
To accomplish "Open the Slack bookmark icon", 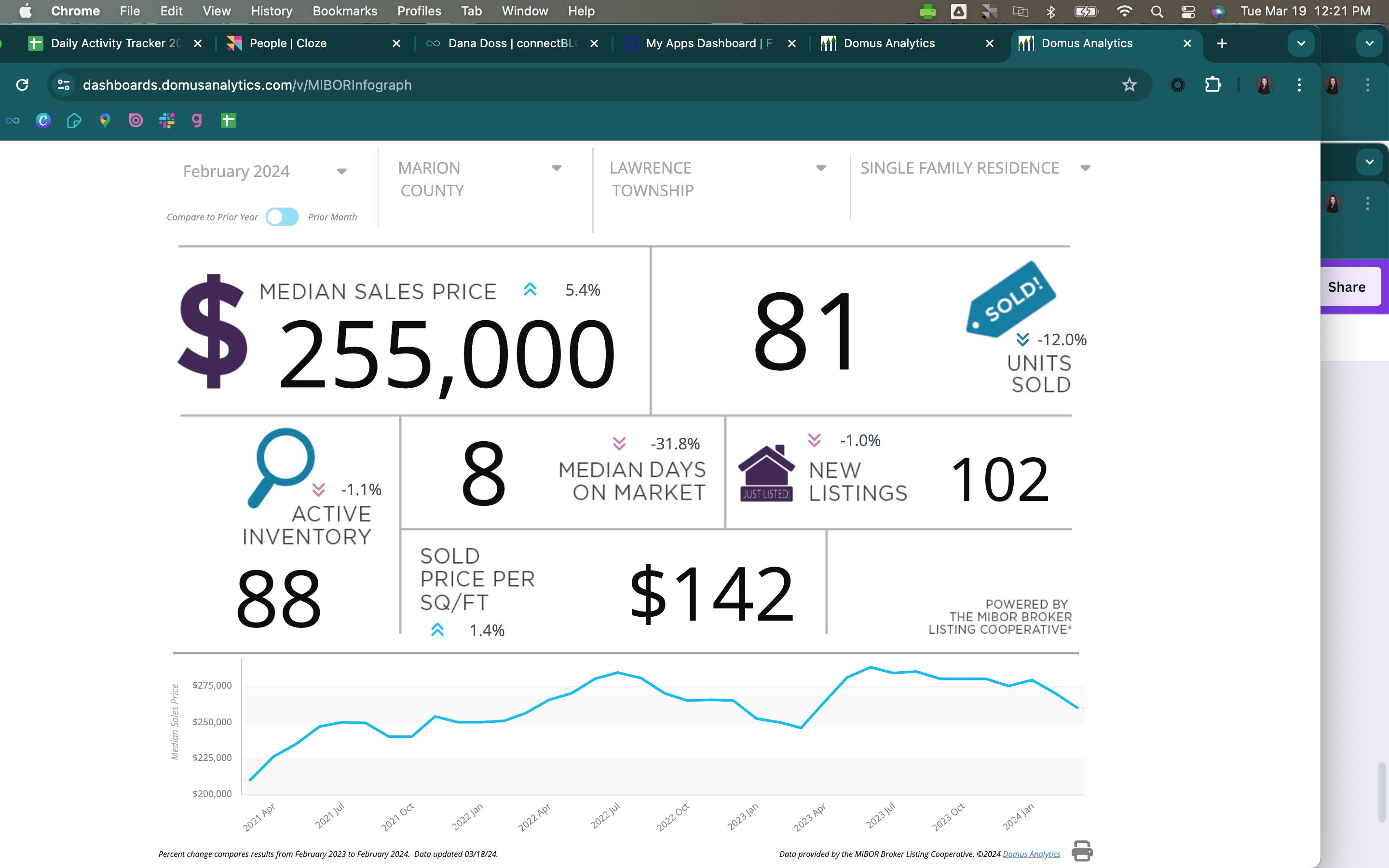I will 166,120.
